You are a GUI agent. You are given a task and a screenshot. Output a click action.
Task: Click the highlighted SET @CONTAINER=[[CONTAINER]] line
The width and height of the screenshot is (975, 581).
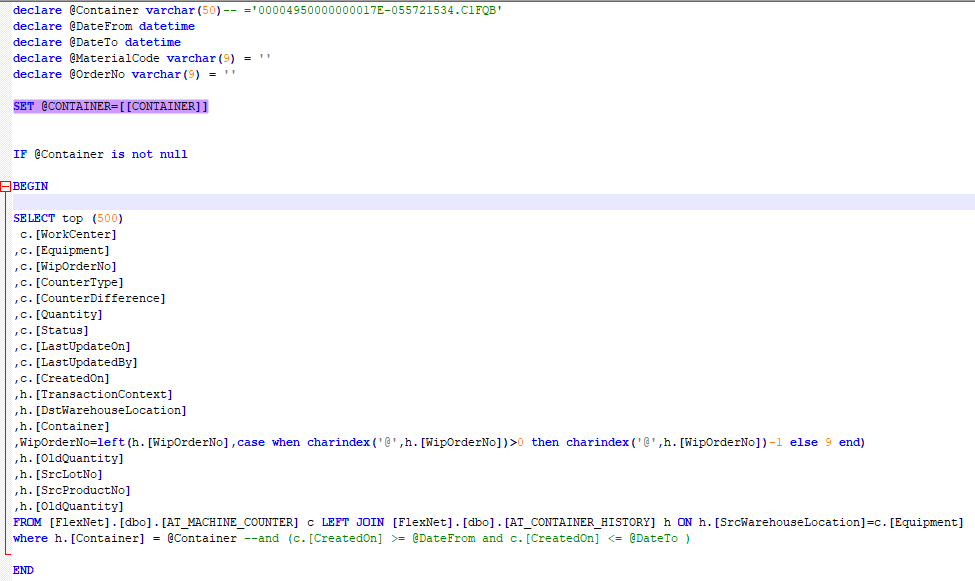click(111, 106)
